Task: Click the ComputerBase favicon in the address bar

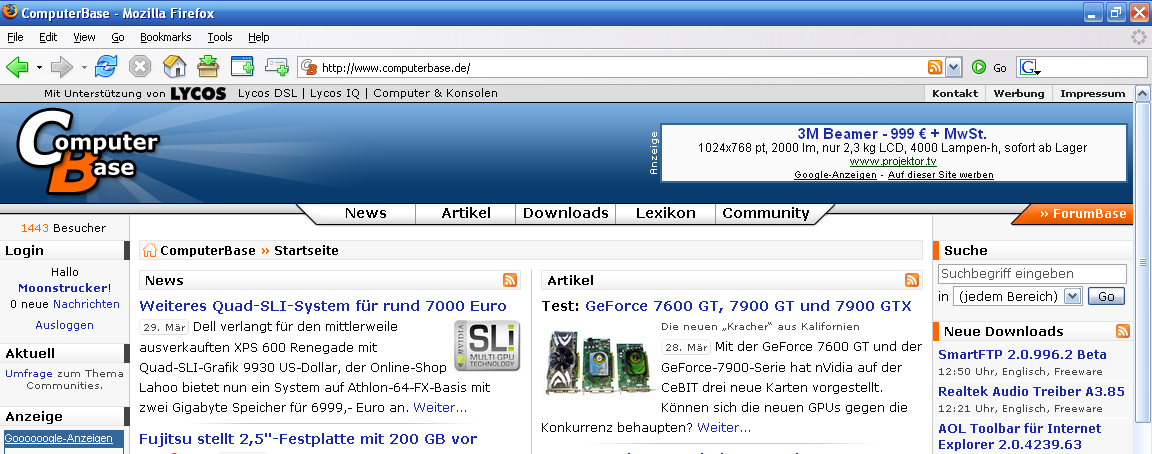Action: 309,68
